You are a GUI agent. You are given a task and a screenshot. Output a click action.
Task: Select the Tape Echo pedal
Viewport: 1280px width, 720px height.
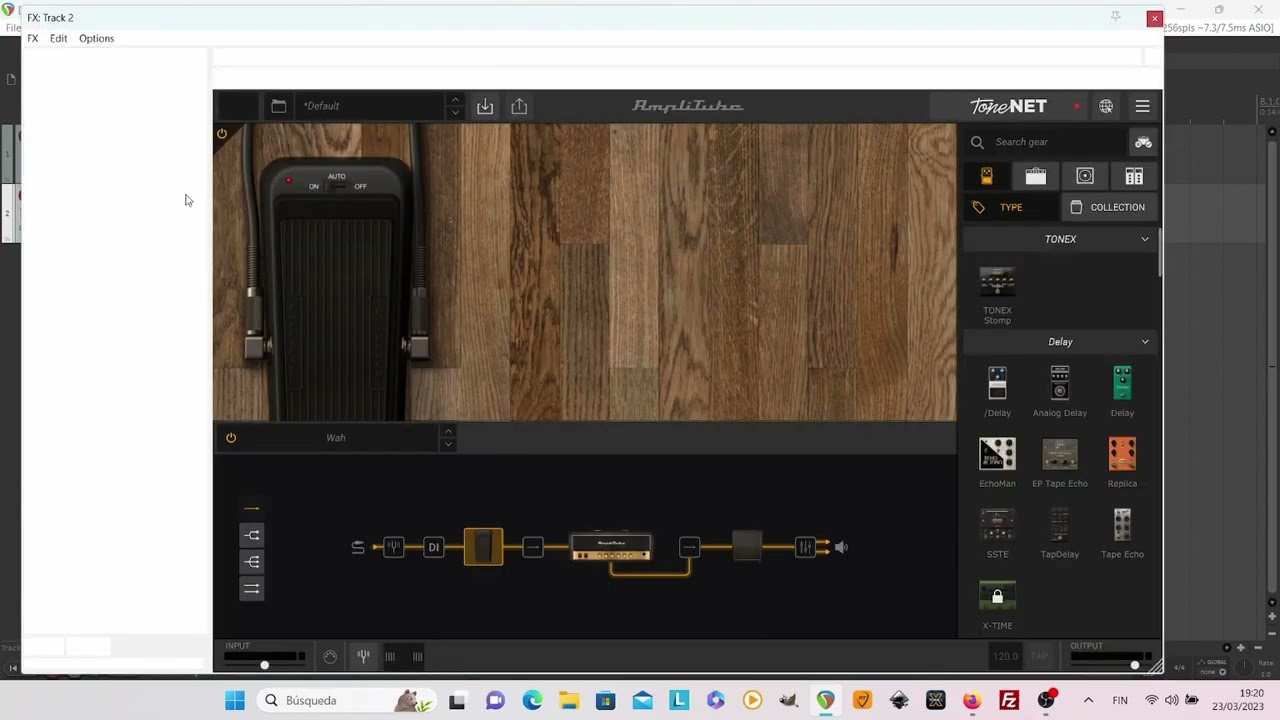[x=1122, y=525]
